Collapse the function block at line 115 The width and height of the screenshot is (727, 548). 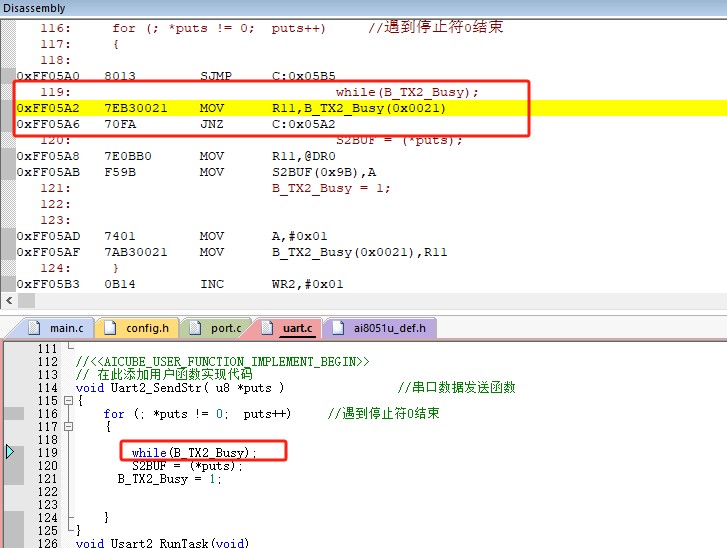pos(68,401)
